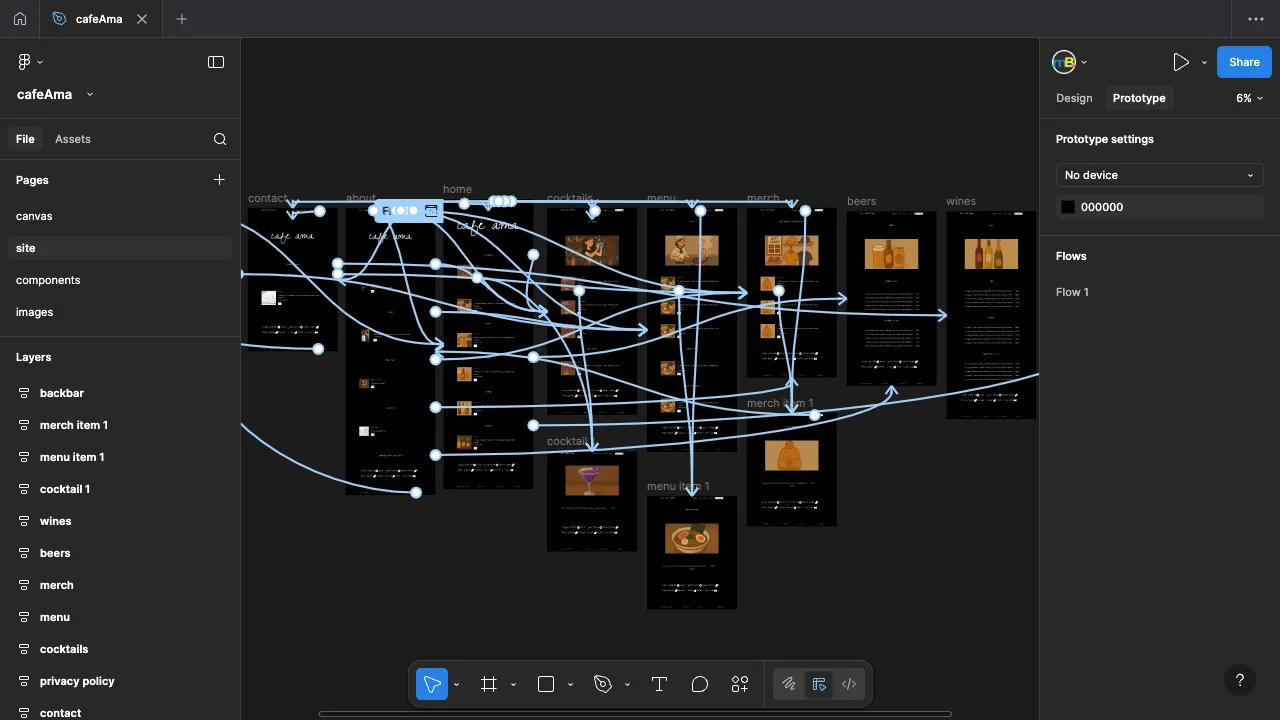Viewport: 1280px width, 720px height.
Task: Open the 6% zoom level dropdown
Action: [x=1249, y=98]
